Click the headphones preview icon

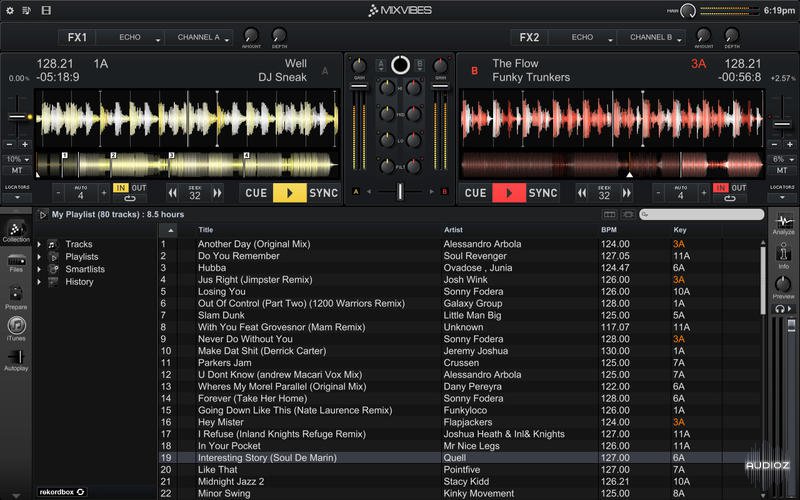point(780,309)
